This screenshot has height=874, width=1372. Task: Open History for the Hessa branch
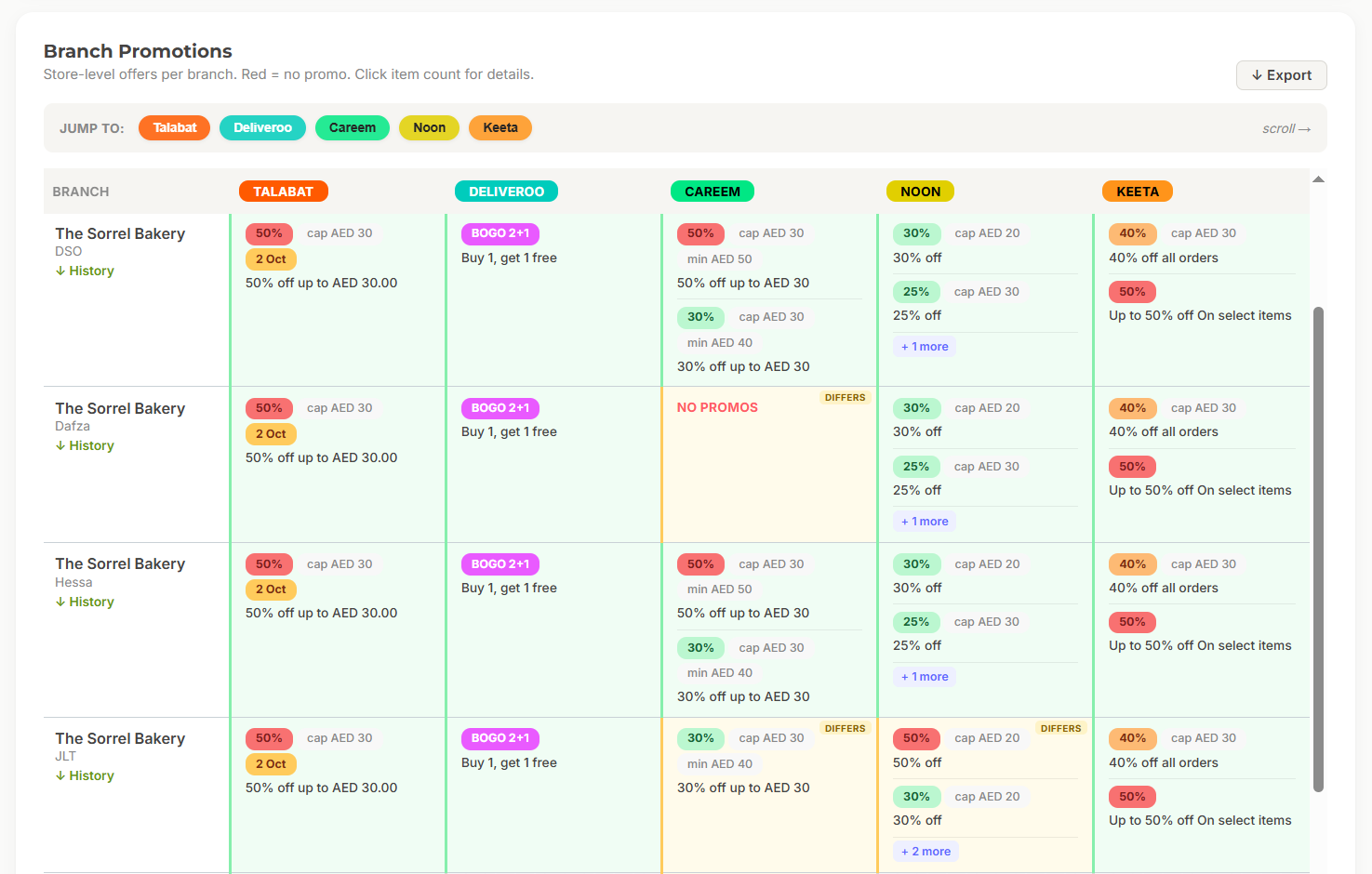coord(85,602)
